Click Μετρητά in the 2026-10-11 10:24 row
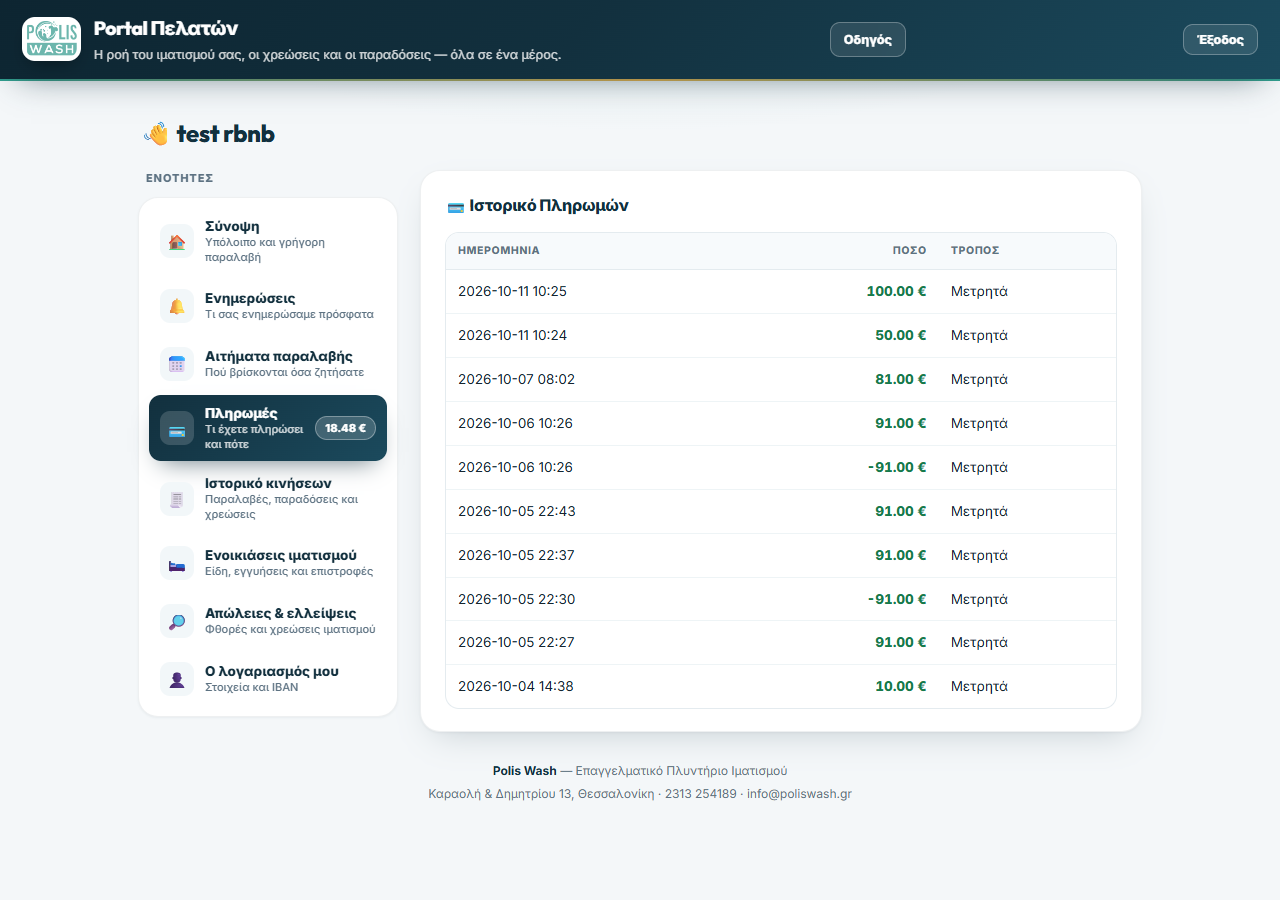This screenshot has width=1280, height=900. [979, 335]
